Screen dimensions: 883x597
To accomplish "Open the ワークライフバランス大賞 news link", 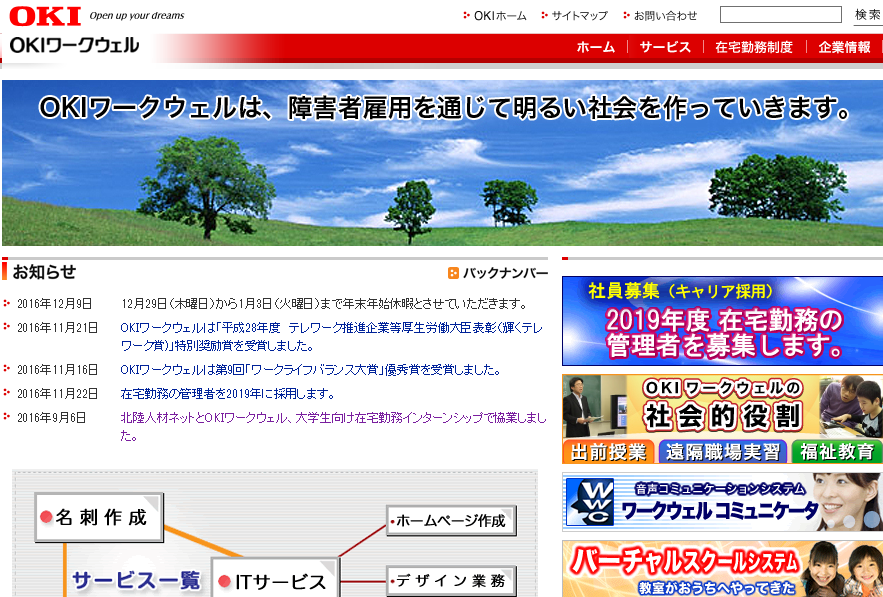I will click(x=310, y=370).
